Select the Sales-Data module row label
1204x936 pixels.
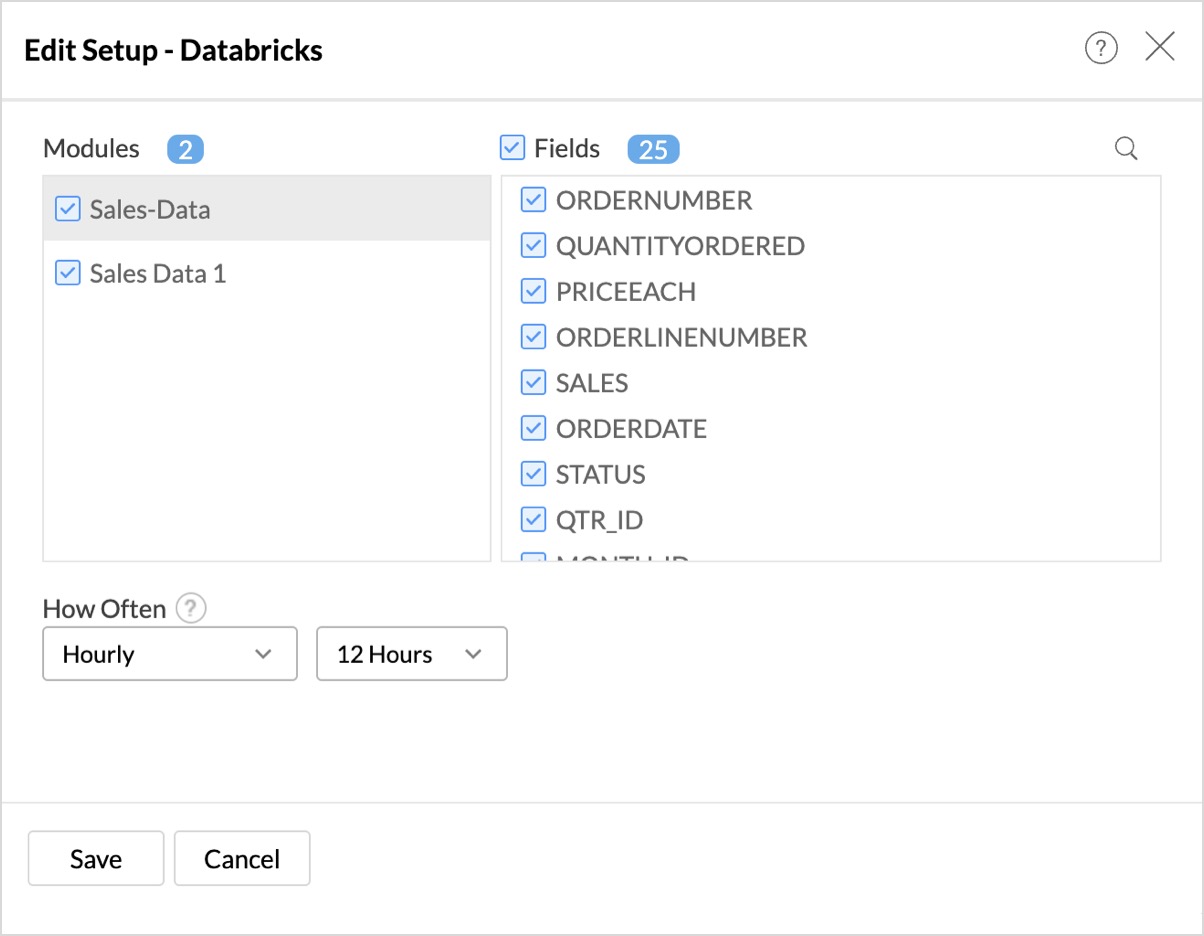[150, 209]
